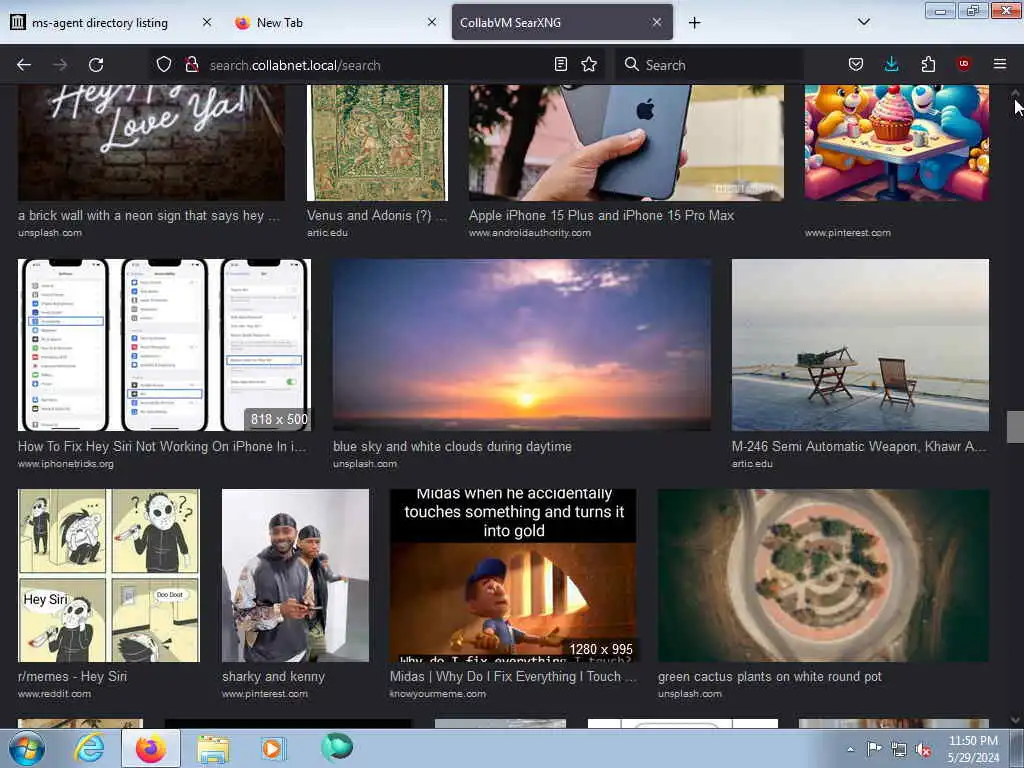The width and height of the screenshot is (1024, 768).
Task: Toggle reader view icon in address bar
Action: pos(560,64)
